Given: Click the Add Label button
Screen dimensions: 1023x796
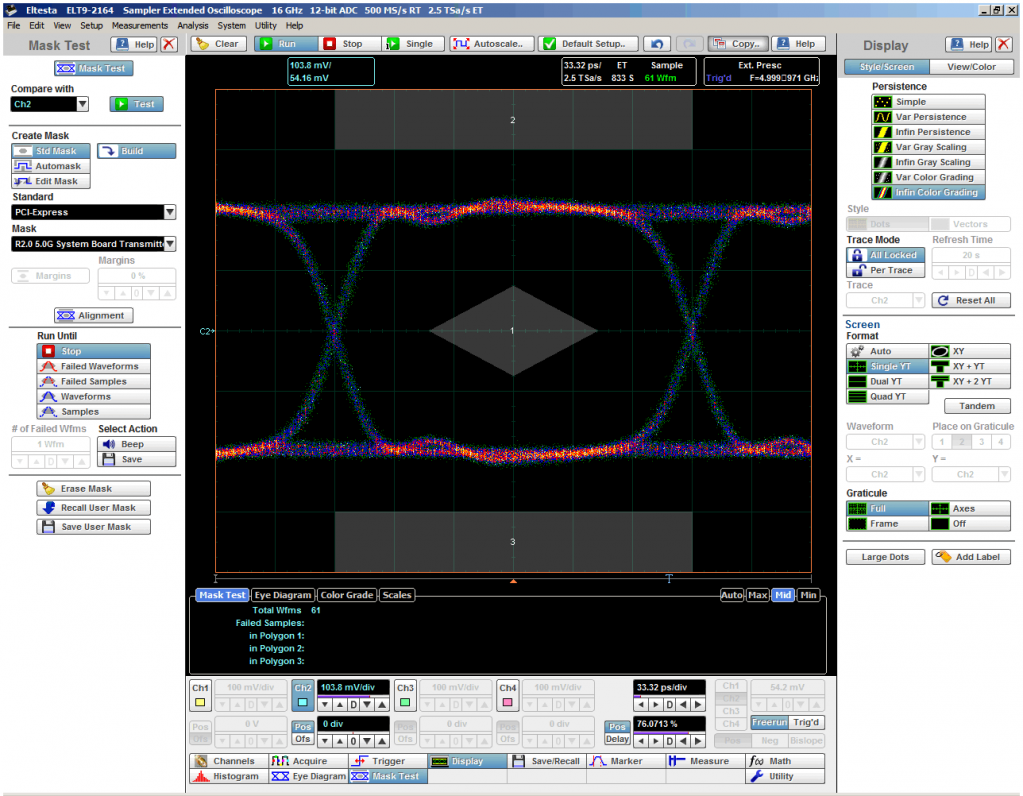Looking at the screenshot, I should [971, 557].
